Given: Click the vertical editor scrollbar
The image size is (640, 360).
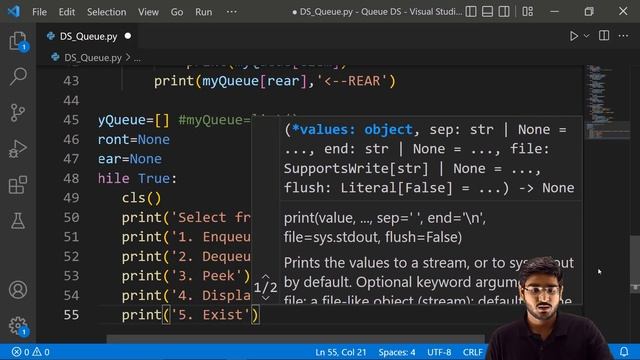Looking at the screenshot, I should tap(635, 264).
